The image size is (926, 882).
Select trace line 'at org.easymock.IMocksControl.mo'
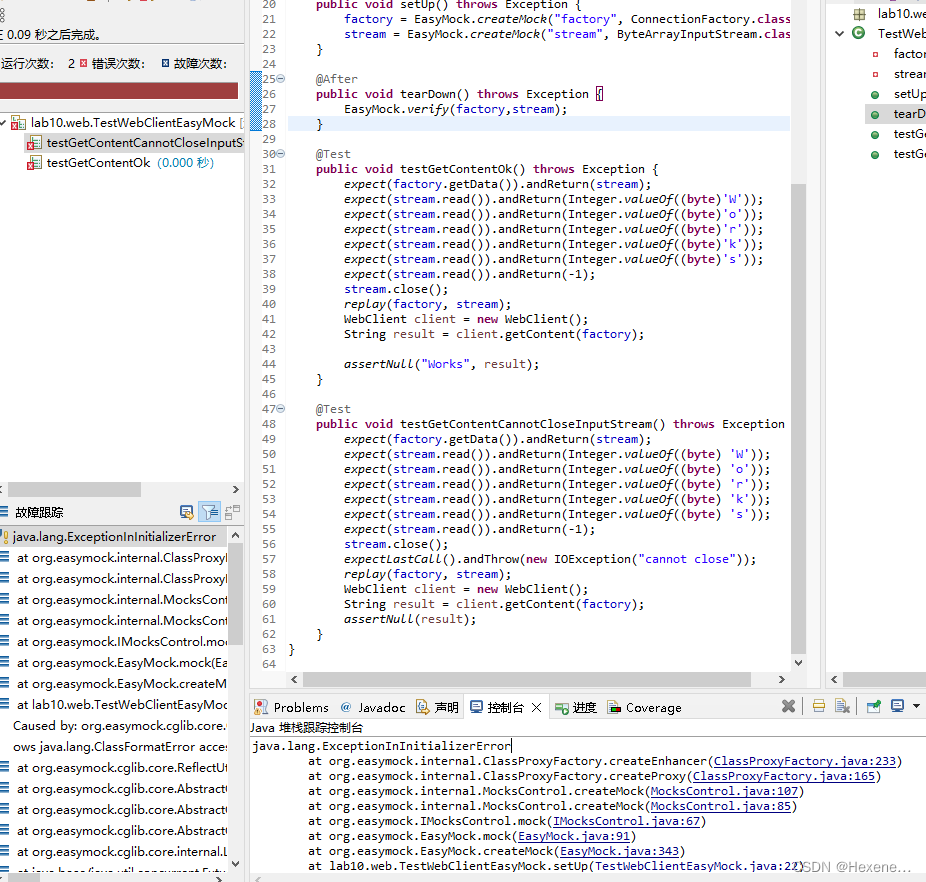[x=113, y=642]
